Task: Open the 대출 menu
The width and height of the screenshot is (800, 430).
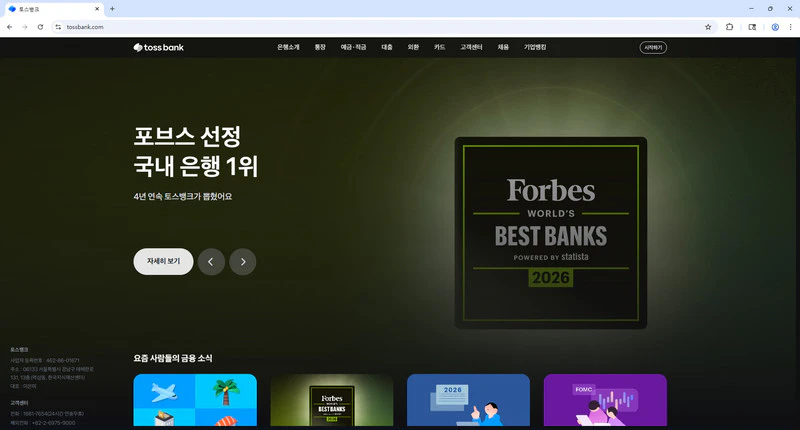Action: click(387, 47)
